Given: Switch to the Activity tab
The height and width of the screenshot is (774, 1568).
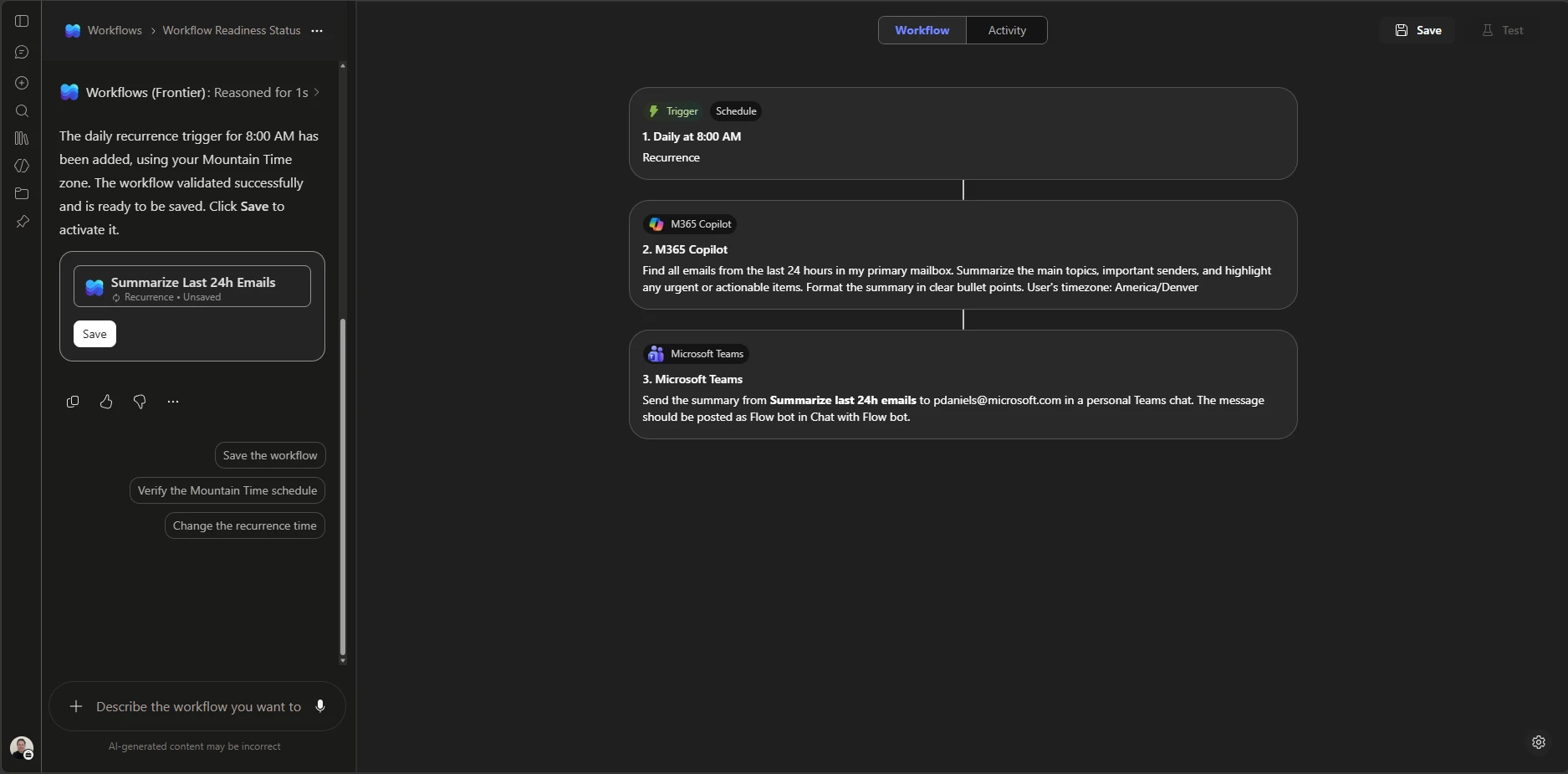Looking at the screenshot, I should click(x=1007, y=30).
